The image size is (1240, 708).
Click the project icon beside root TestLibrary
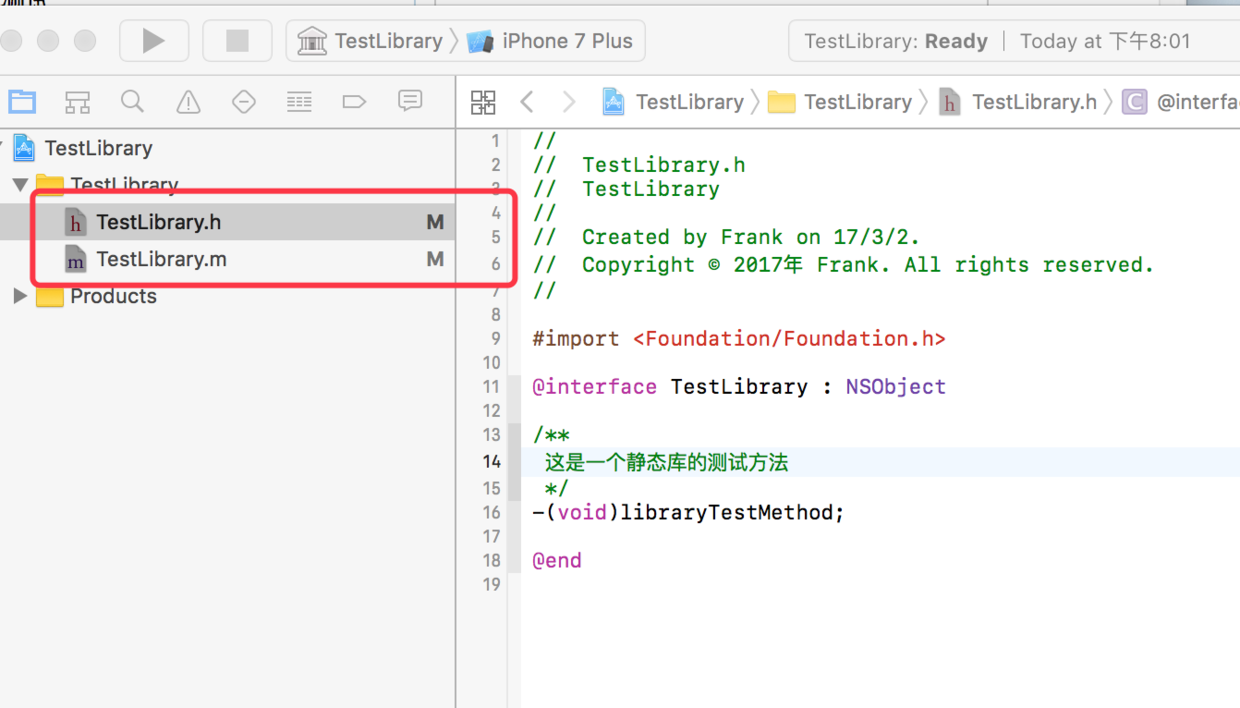[x=23, y=148]
